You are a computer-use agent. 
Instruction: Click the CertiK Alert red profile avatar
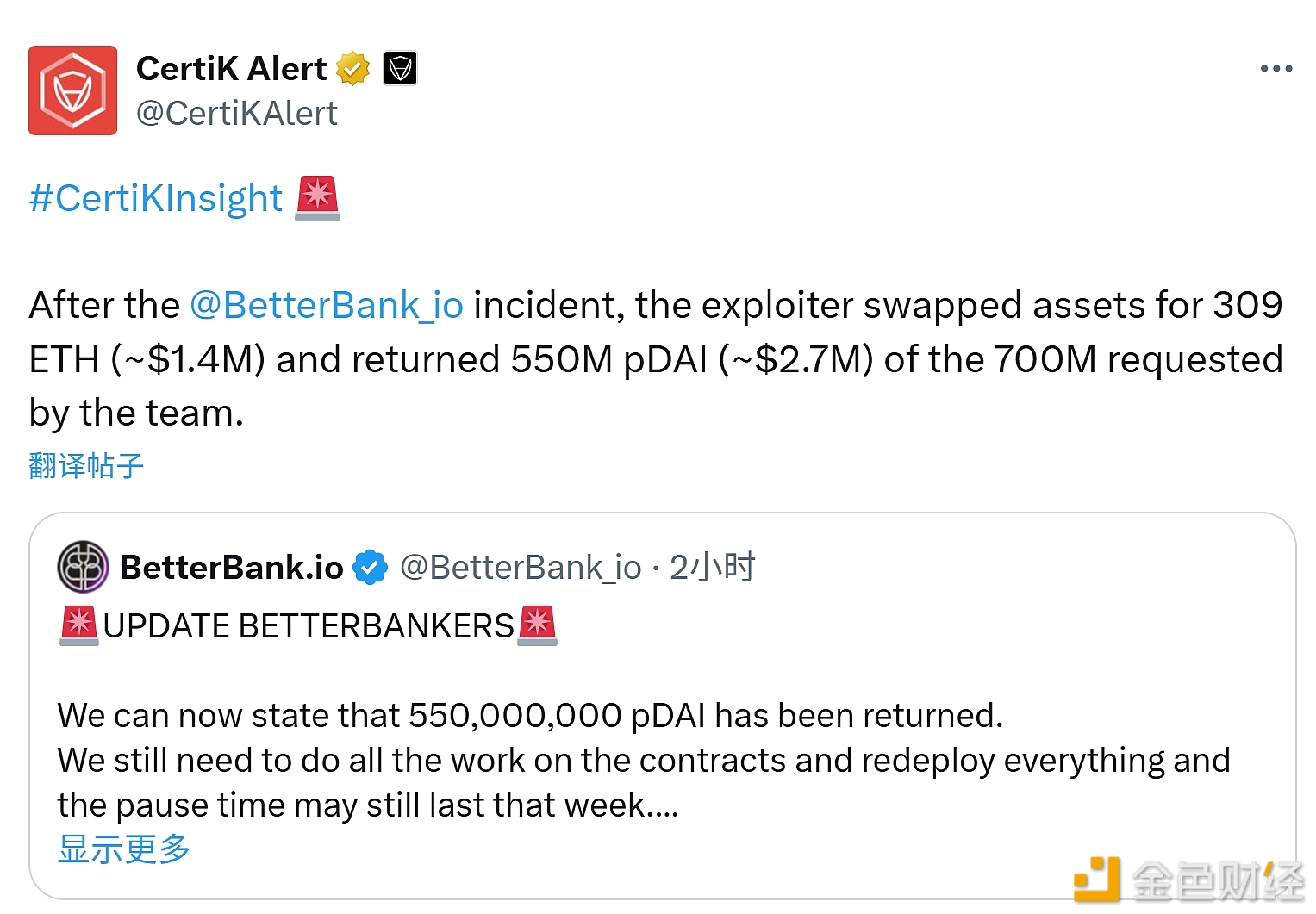coord(72,90)
